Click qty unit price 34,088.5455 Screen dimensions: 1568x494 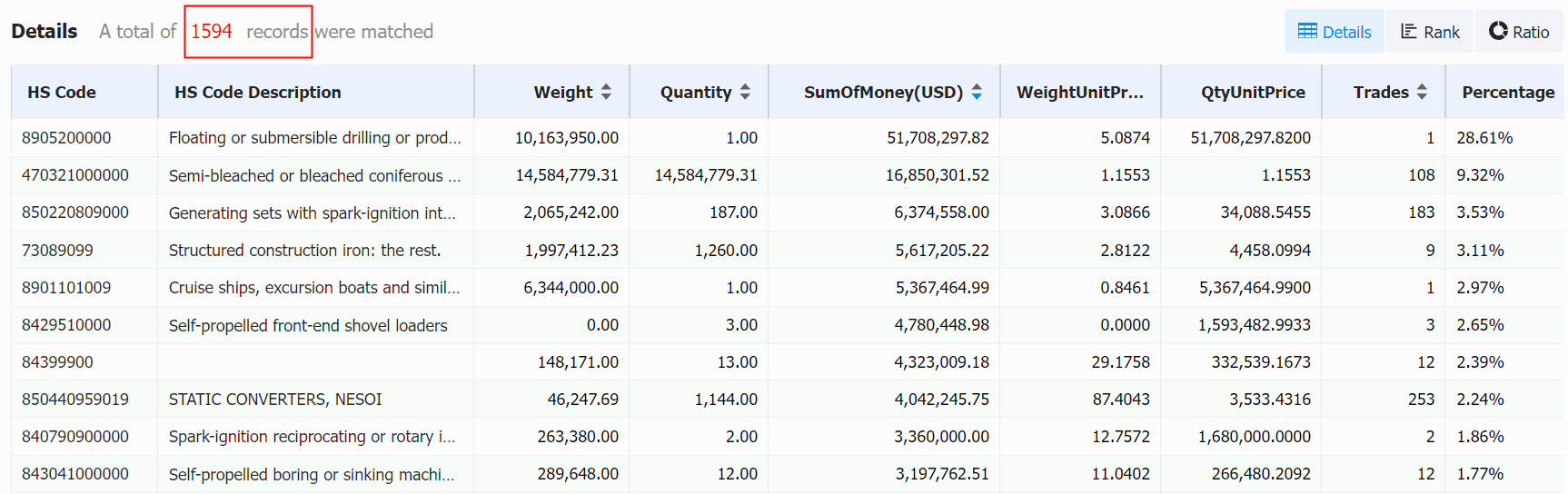(1266, 212)
